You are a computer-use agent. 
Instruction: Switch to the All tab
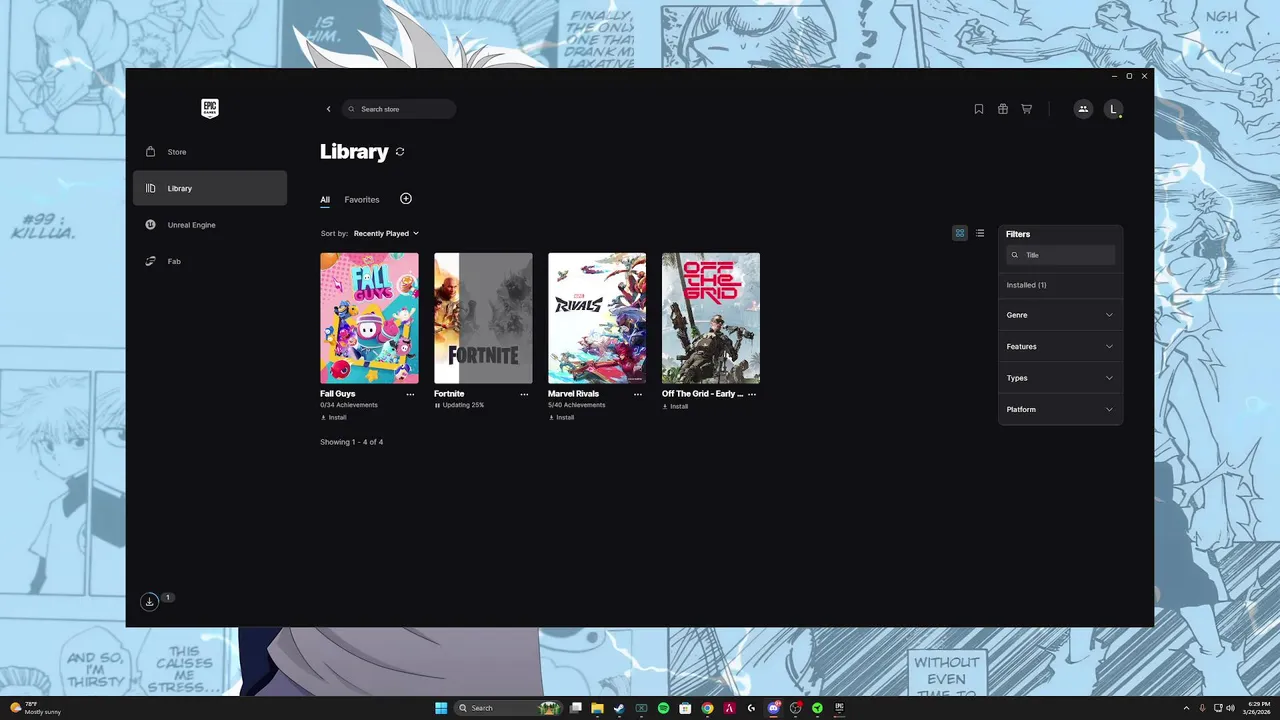click(325, 200)
